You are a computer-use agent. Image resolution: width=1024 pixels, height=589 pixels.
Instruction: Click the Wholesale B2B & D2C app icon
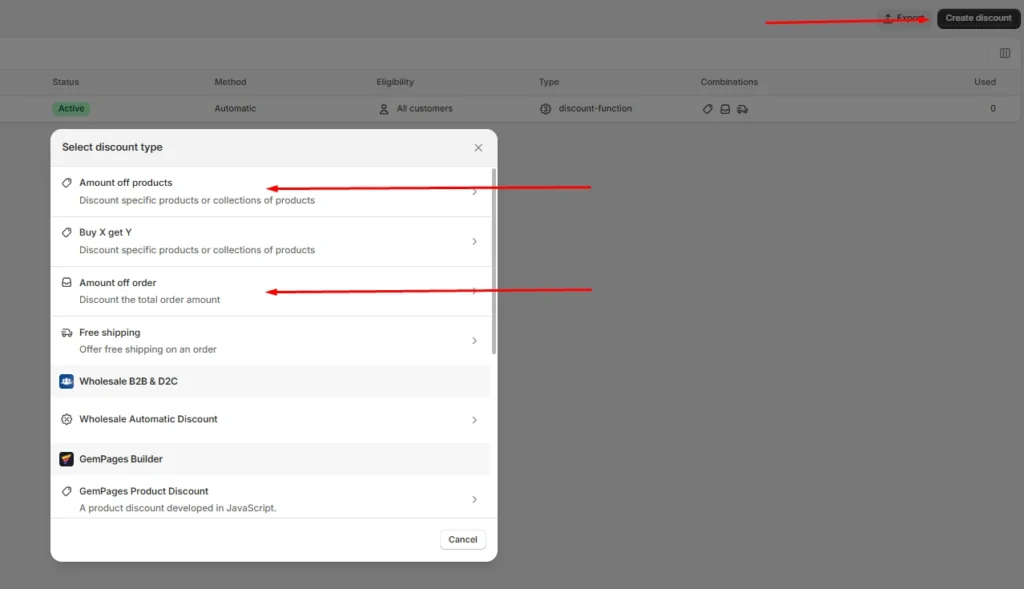click(67, 381)
